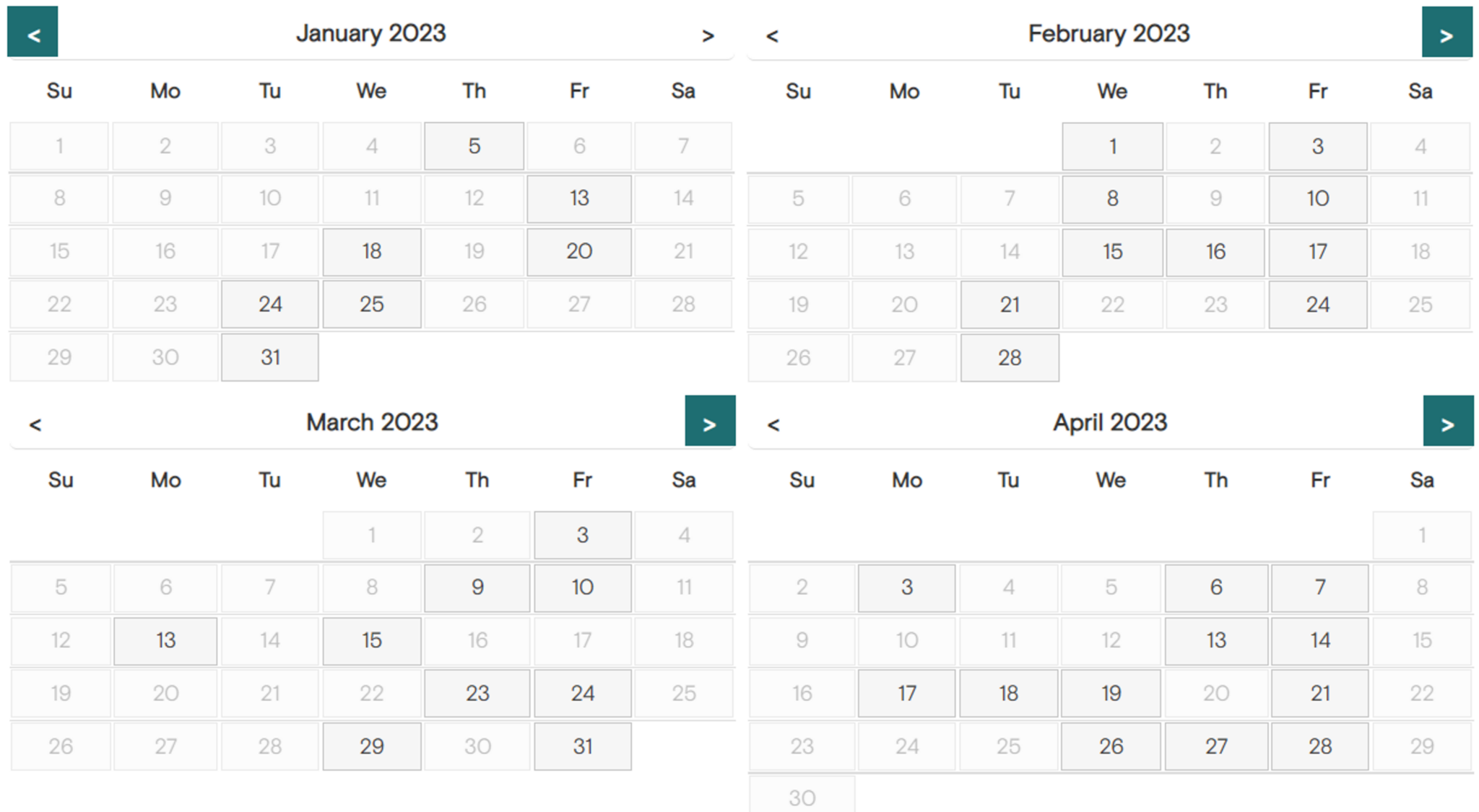Pick February 14 as a date
This screenshot has height=812, width=1479.
coord(1009,252)
